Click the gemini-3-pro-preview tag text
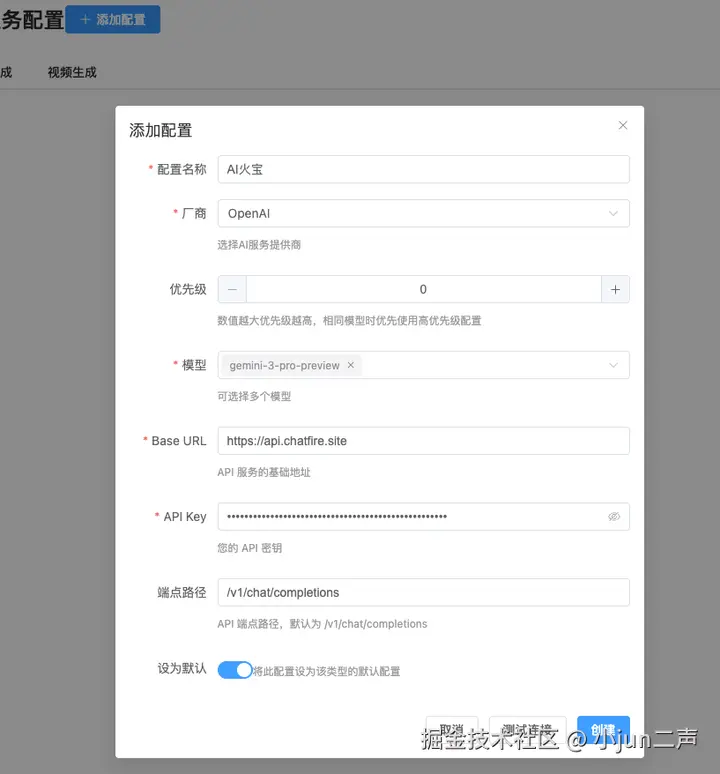Image resolution: width=720 pixels, height=774 pixels. [x=284, y=365]
